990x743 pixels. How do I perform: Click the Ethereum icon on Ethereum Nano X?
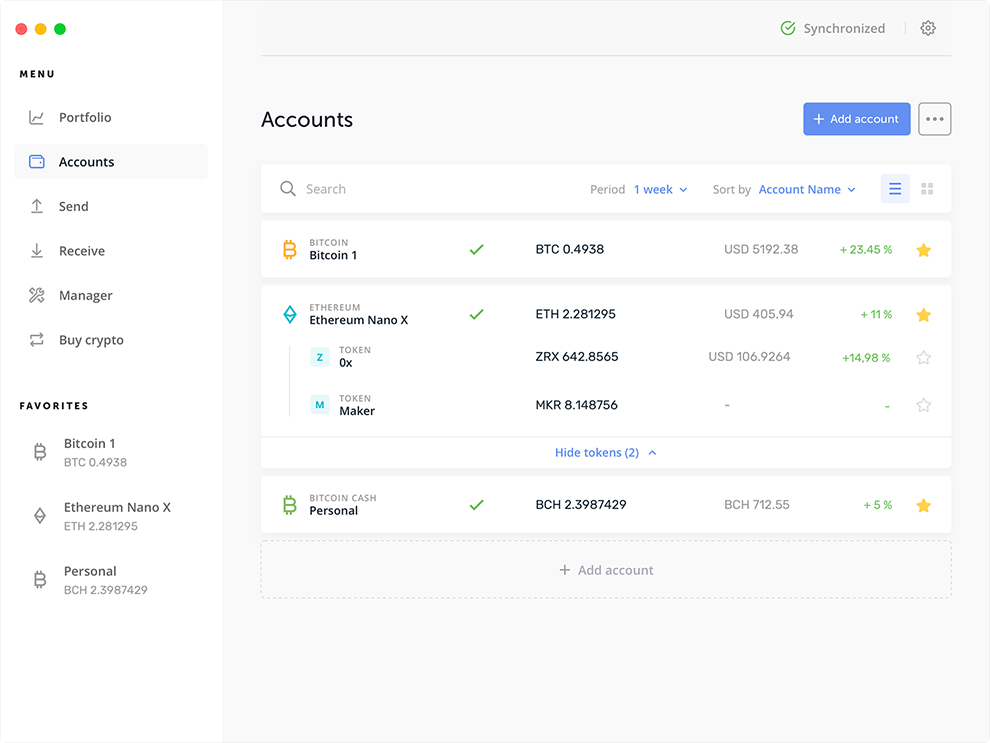290,313
